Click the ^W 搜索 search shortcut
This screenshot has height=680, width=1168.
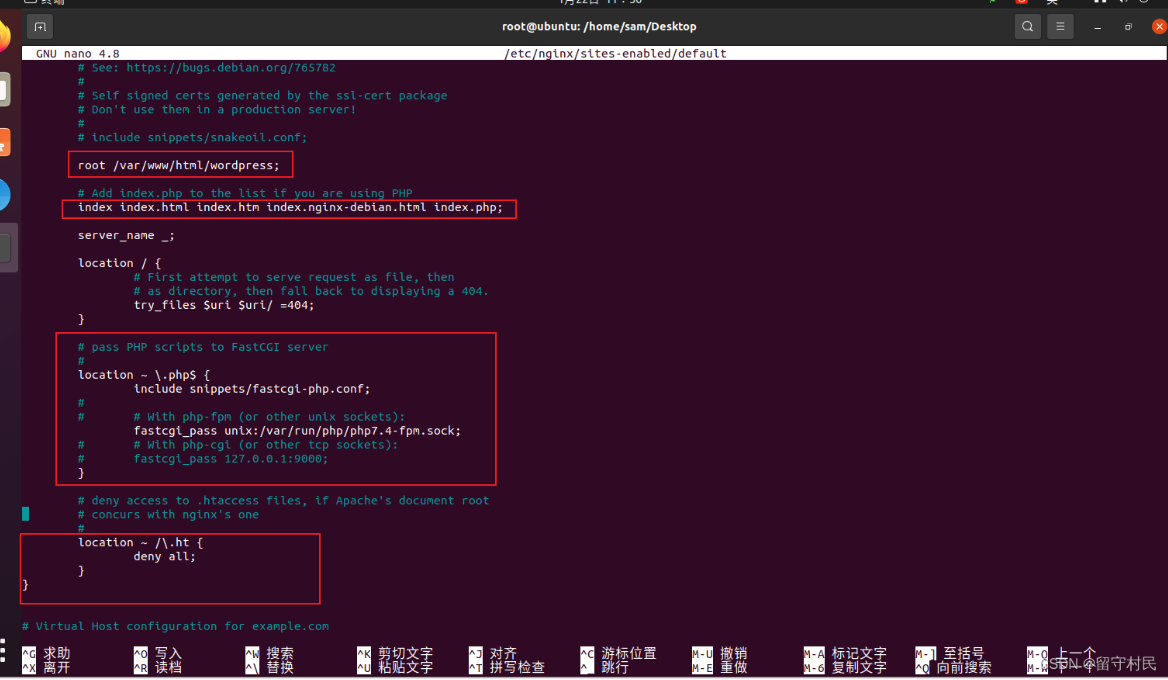(270, 653)
